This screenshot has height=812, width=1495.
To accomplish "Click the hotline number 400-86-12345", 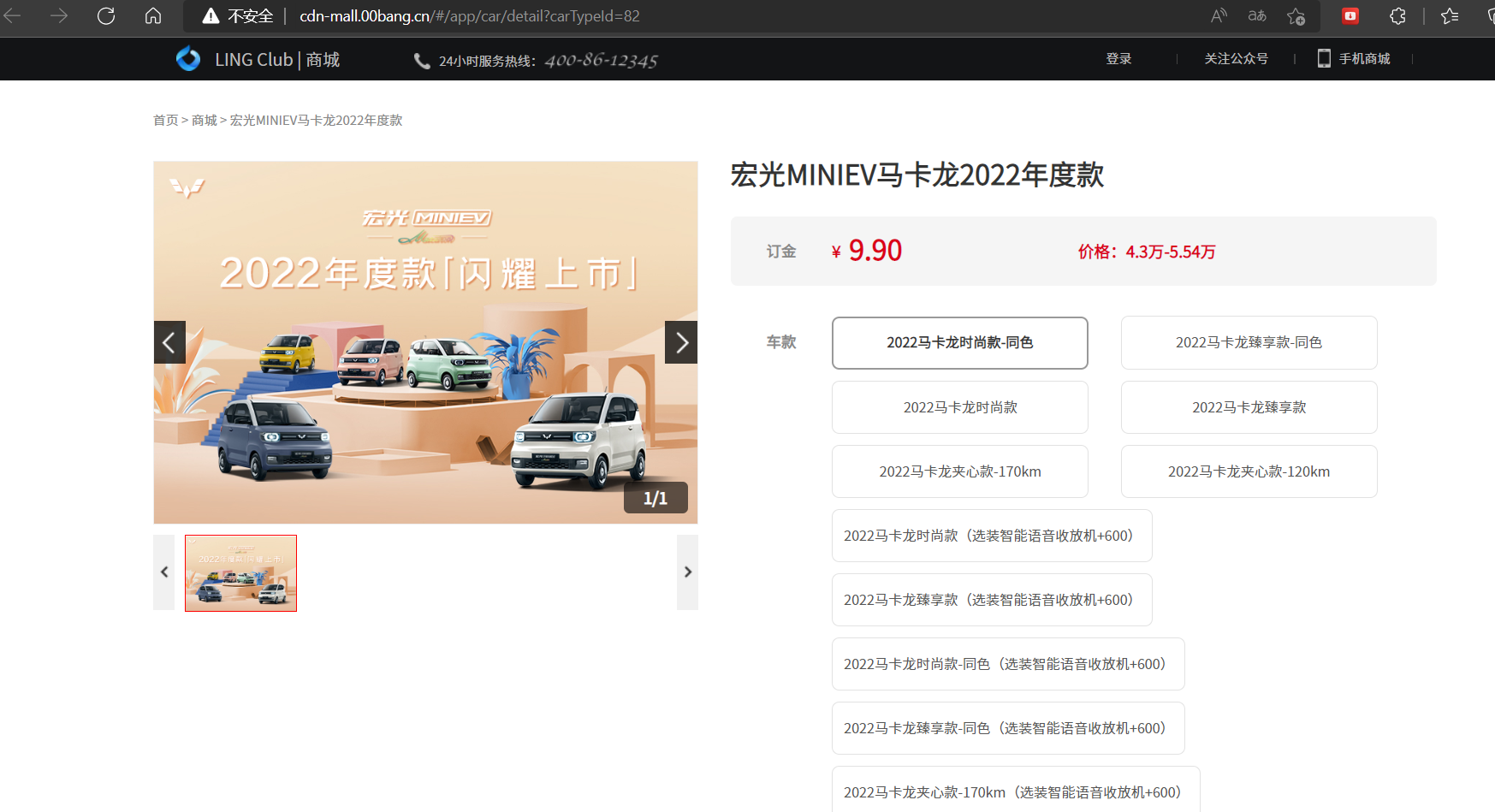I will pos(601,61).
